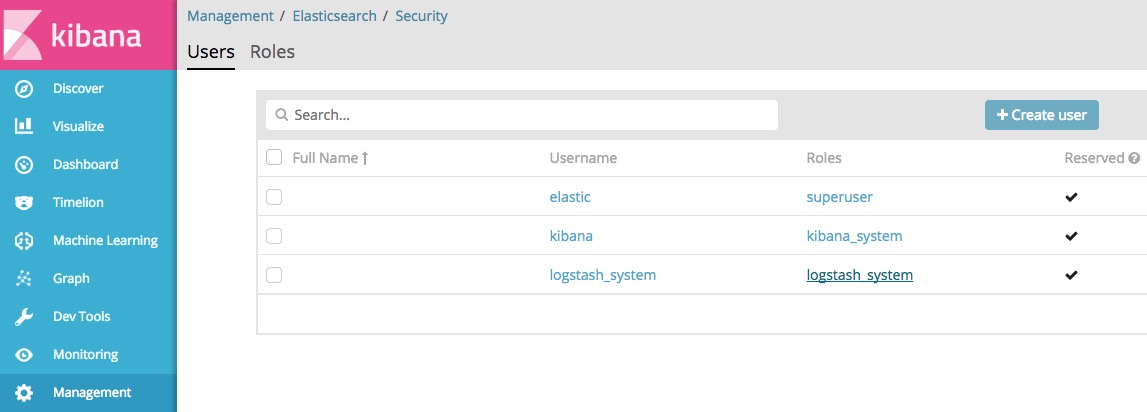Image resolution: width=1147 pixels, height=412 pixels.
Task: Sort by the Full Name column arrow
Action: click(365, 158)
